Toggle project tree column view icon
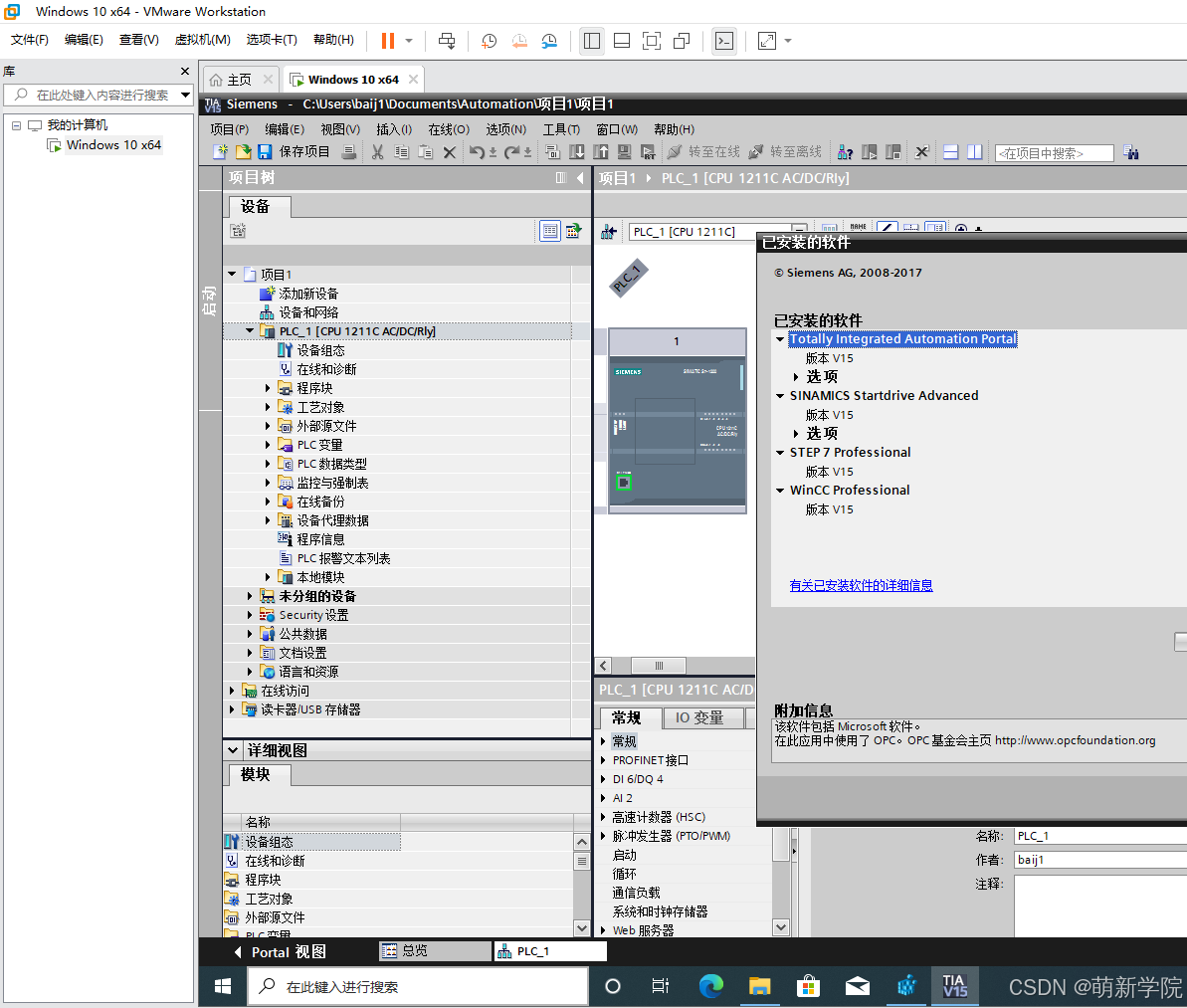 pos(561,178)
